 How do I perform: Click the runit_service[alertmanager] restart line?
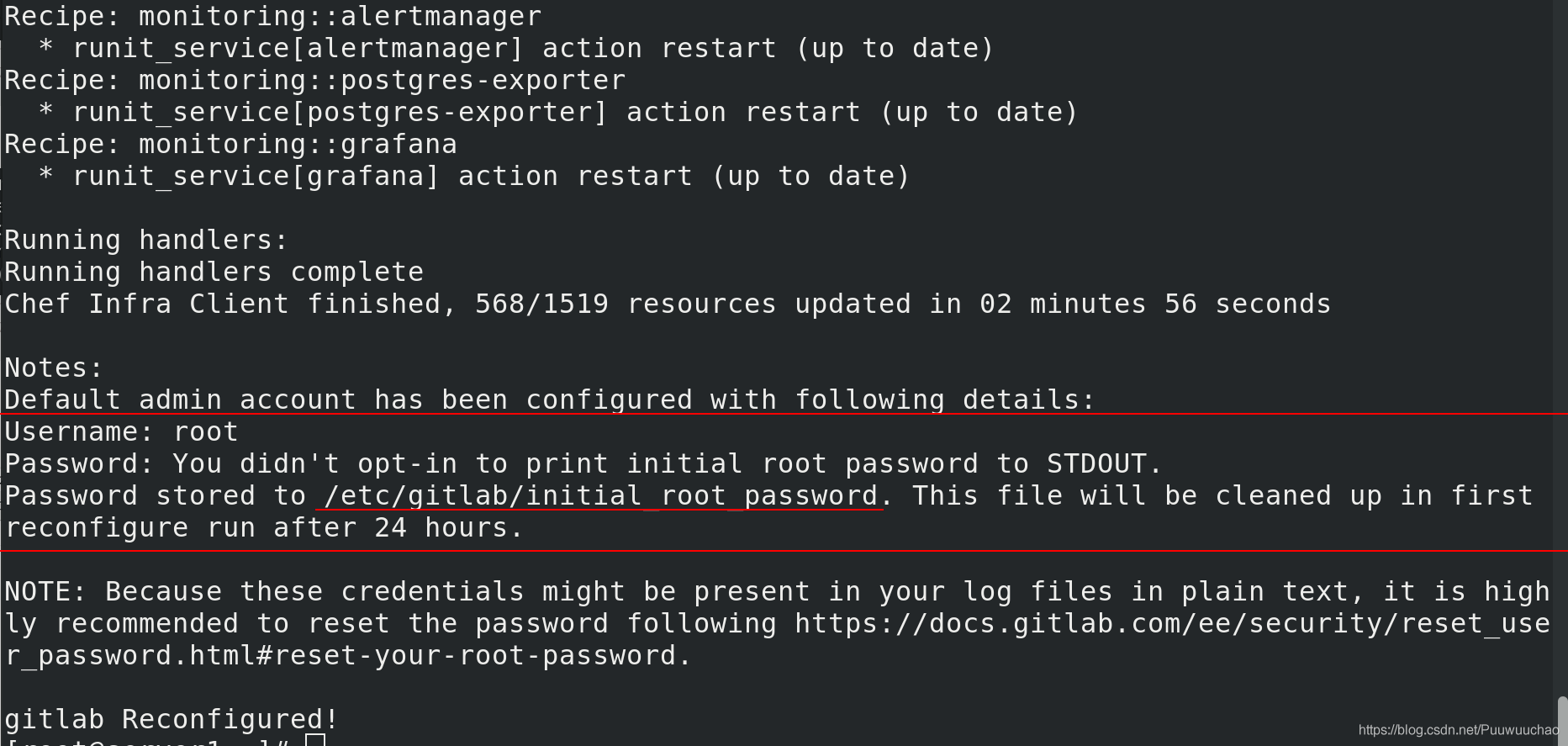[x=516, y=49]
